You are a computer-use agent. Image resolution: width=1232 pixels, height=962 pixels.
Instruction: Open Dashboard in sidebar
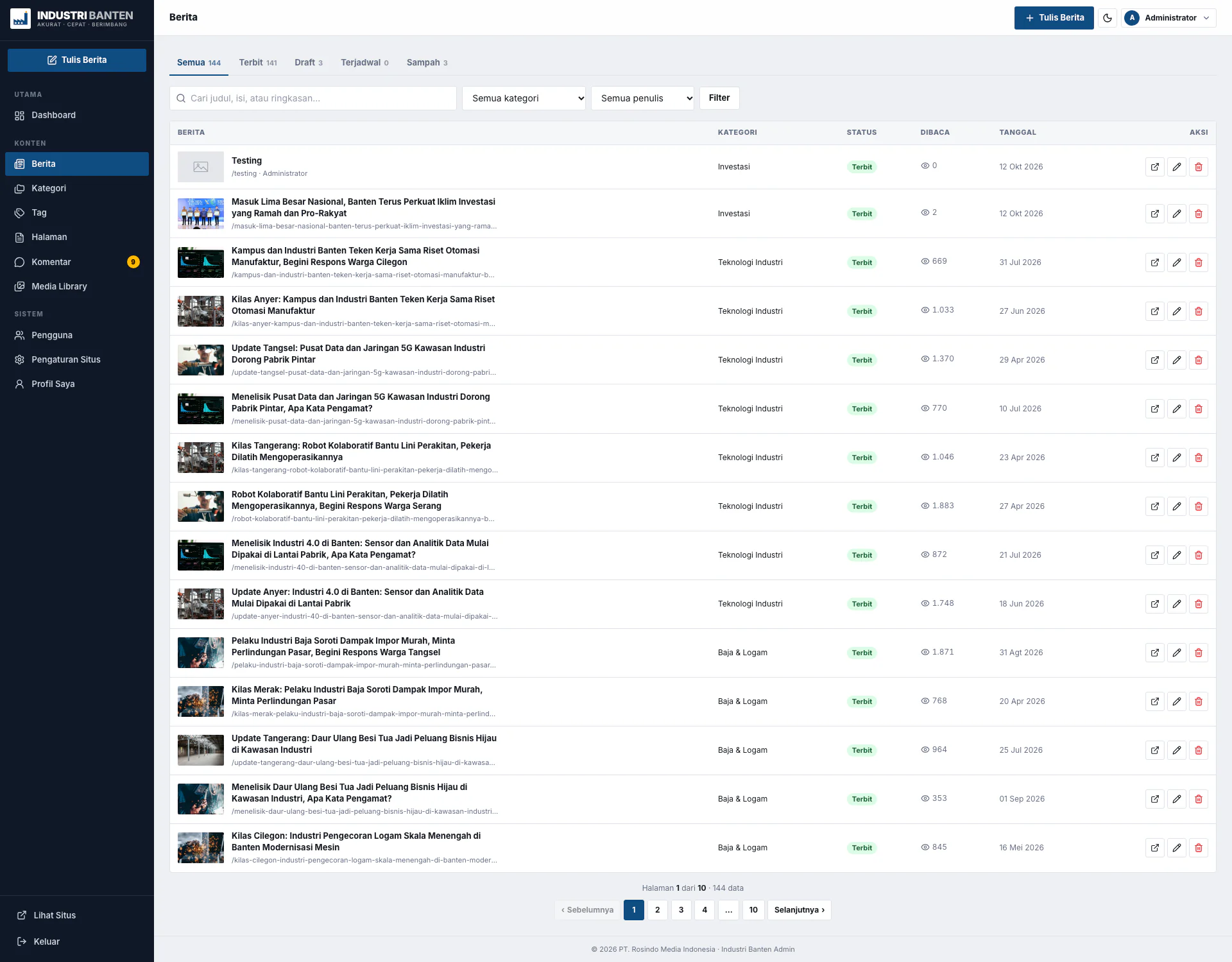pyautogui.click(x=77, y=116)
